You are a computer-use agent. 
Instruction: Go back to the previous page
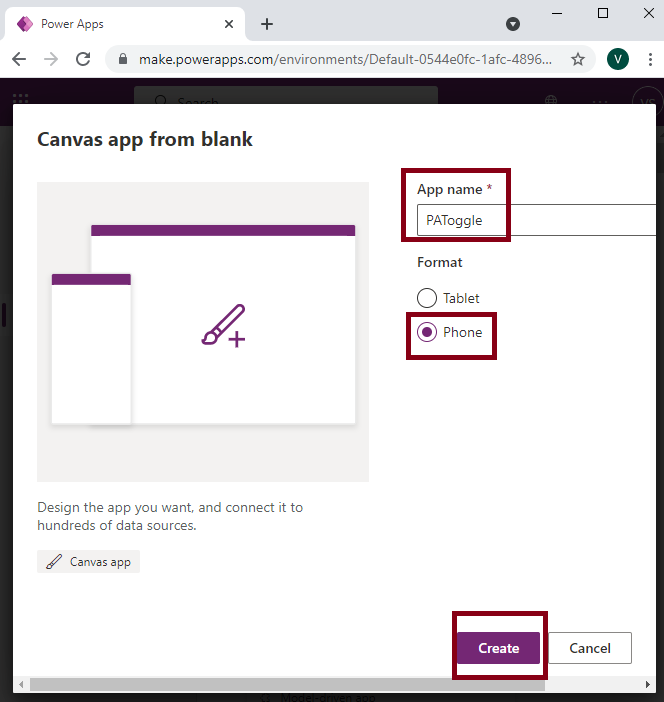(19, 60)
